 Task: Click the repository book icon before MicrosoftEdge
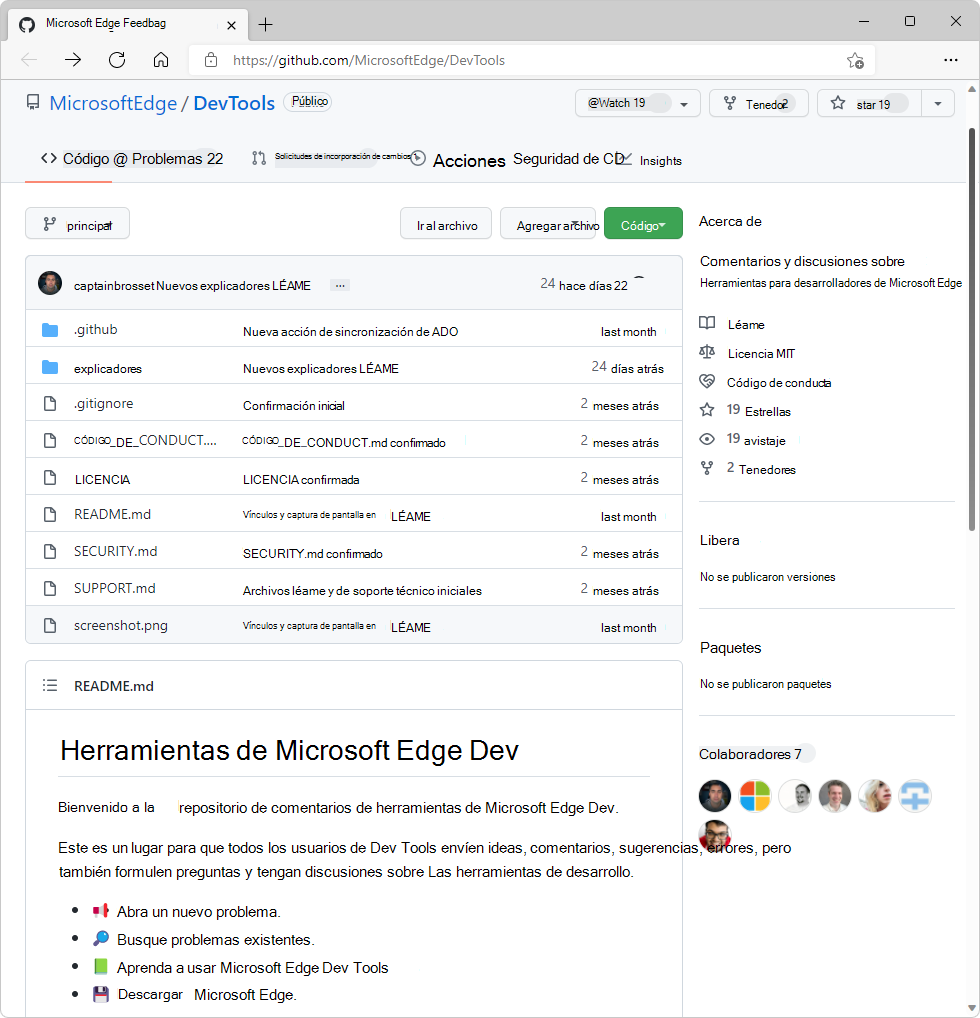(33, 101)
